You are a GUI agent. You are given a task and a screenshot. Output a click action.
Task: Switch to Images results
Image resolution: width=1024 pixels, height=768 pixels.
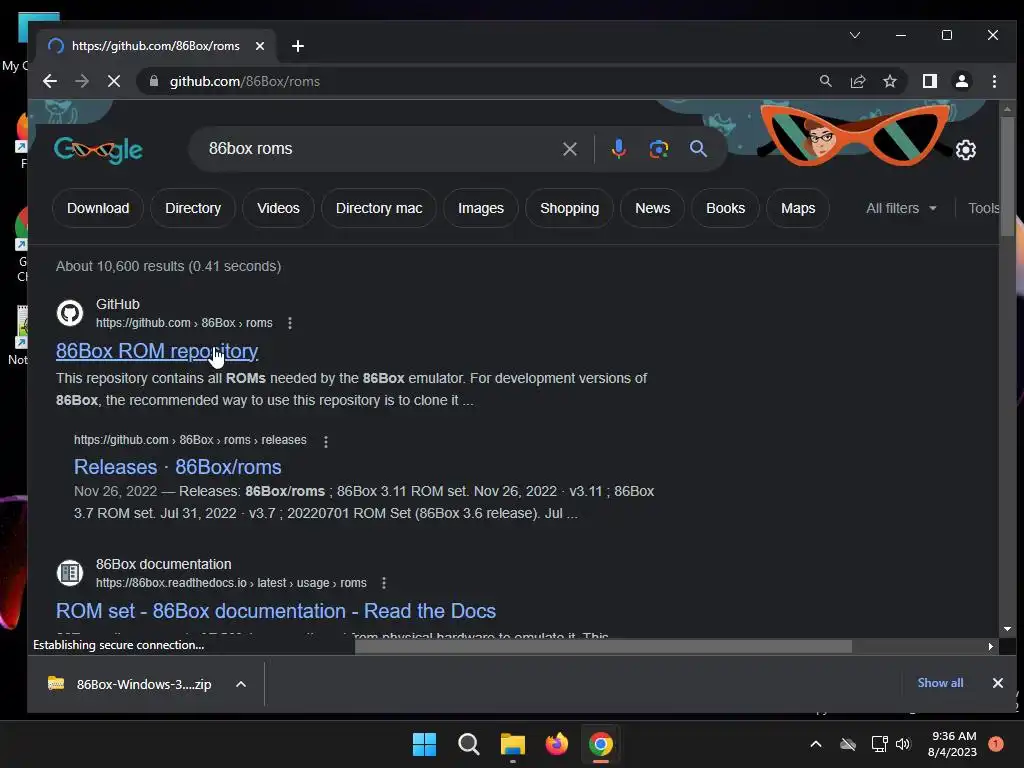(481, 208)
